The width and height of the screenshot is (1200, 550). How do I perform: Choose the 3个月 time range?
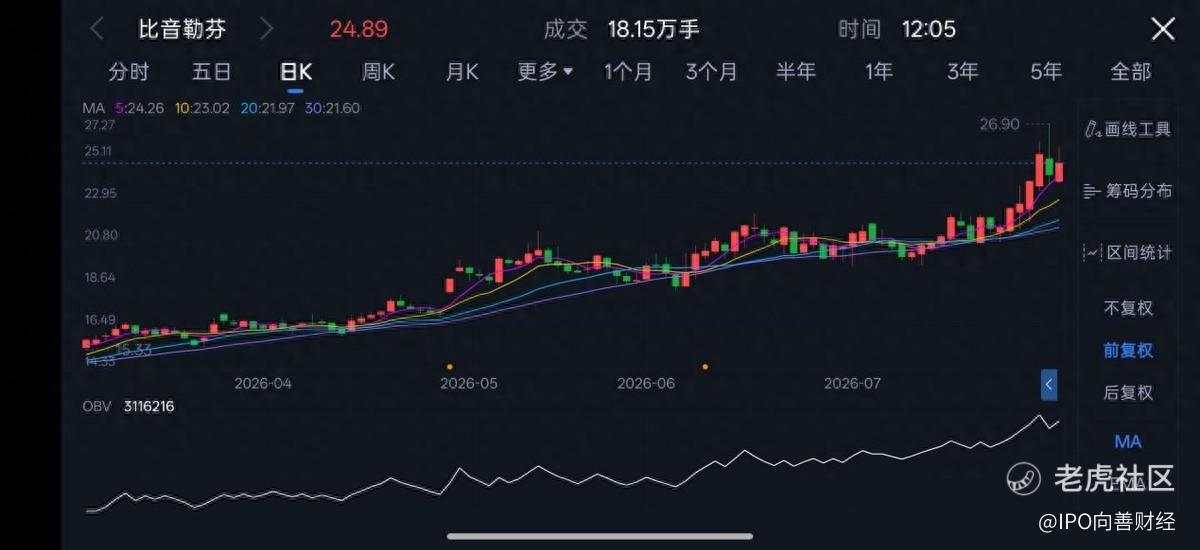(x=711, y=72)
